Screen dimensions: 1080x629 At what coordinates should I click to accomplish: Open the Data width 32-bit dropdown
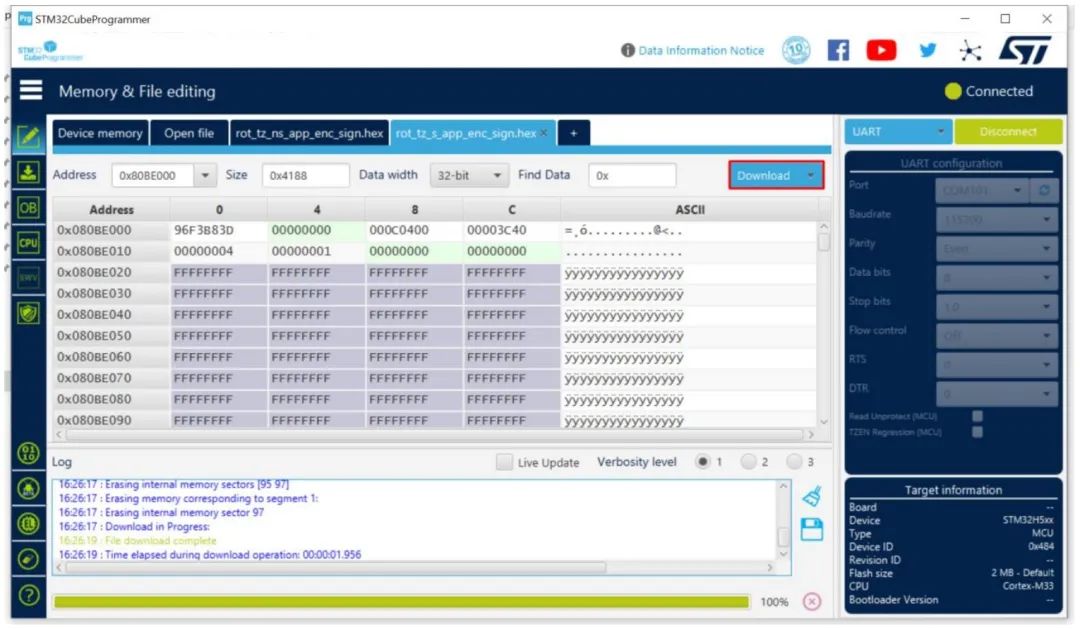469,176
